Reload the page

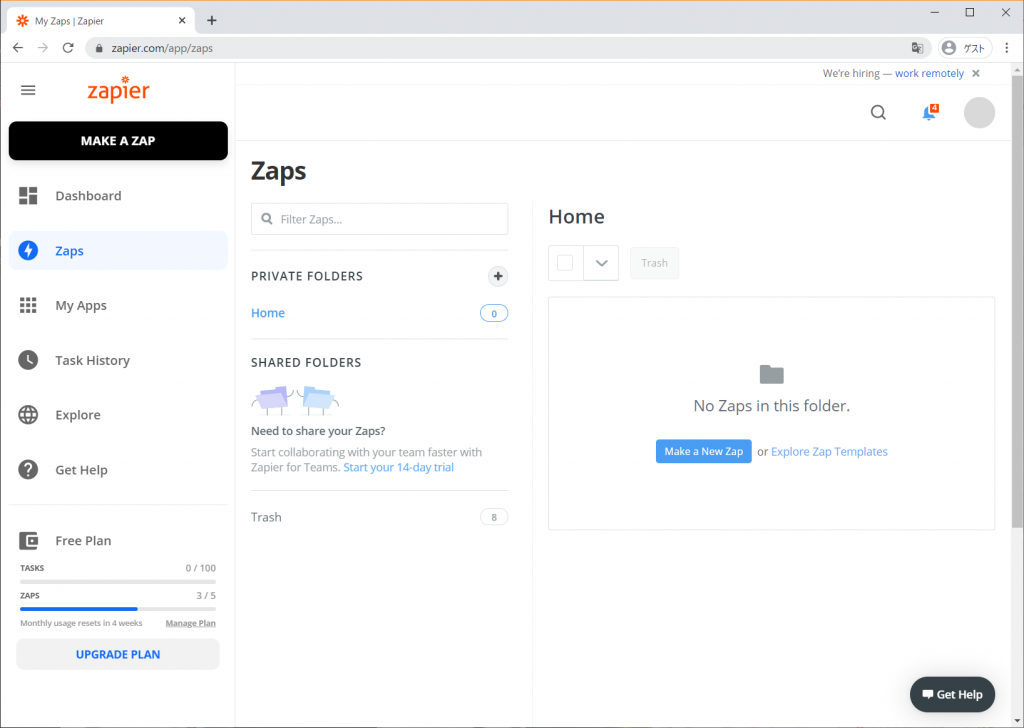point(68,48)
